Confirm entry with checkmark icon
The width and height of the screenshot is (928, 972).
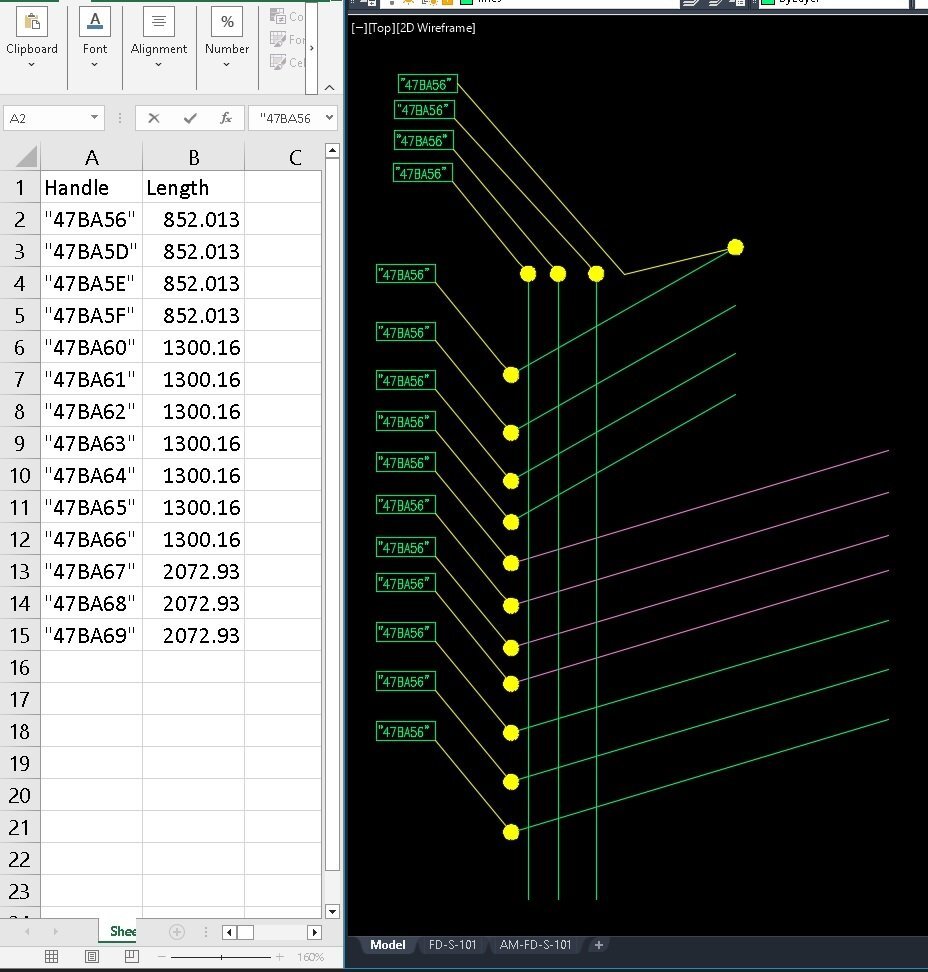[190, 118]
